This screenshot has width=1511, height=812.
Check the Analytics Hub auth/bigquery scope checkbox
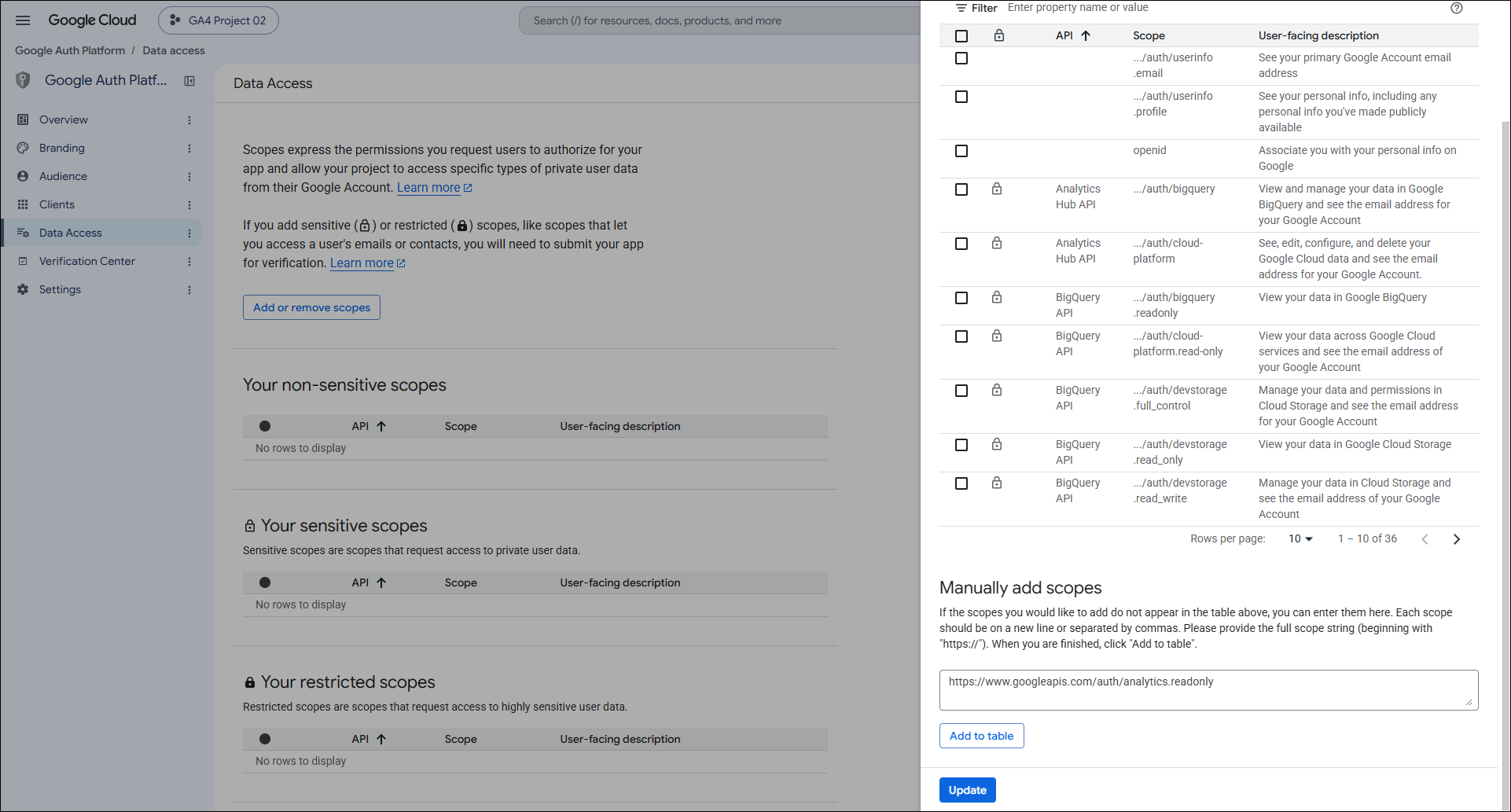961,189
